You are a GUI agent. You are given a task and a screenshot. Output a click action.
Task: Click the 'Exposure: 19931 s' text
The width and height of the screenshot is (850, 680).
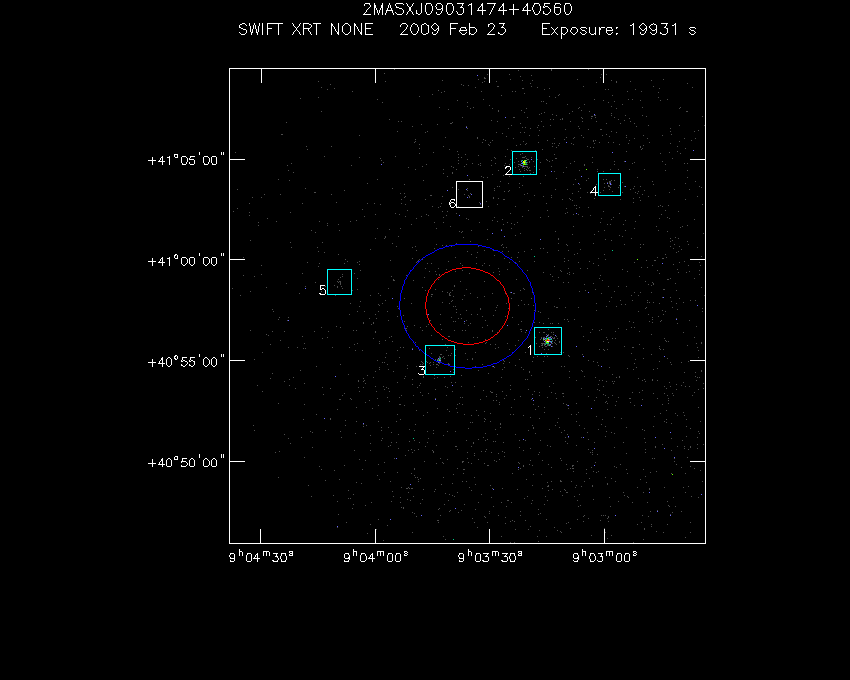point(619,29)
